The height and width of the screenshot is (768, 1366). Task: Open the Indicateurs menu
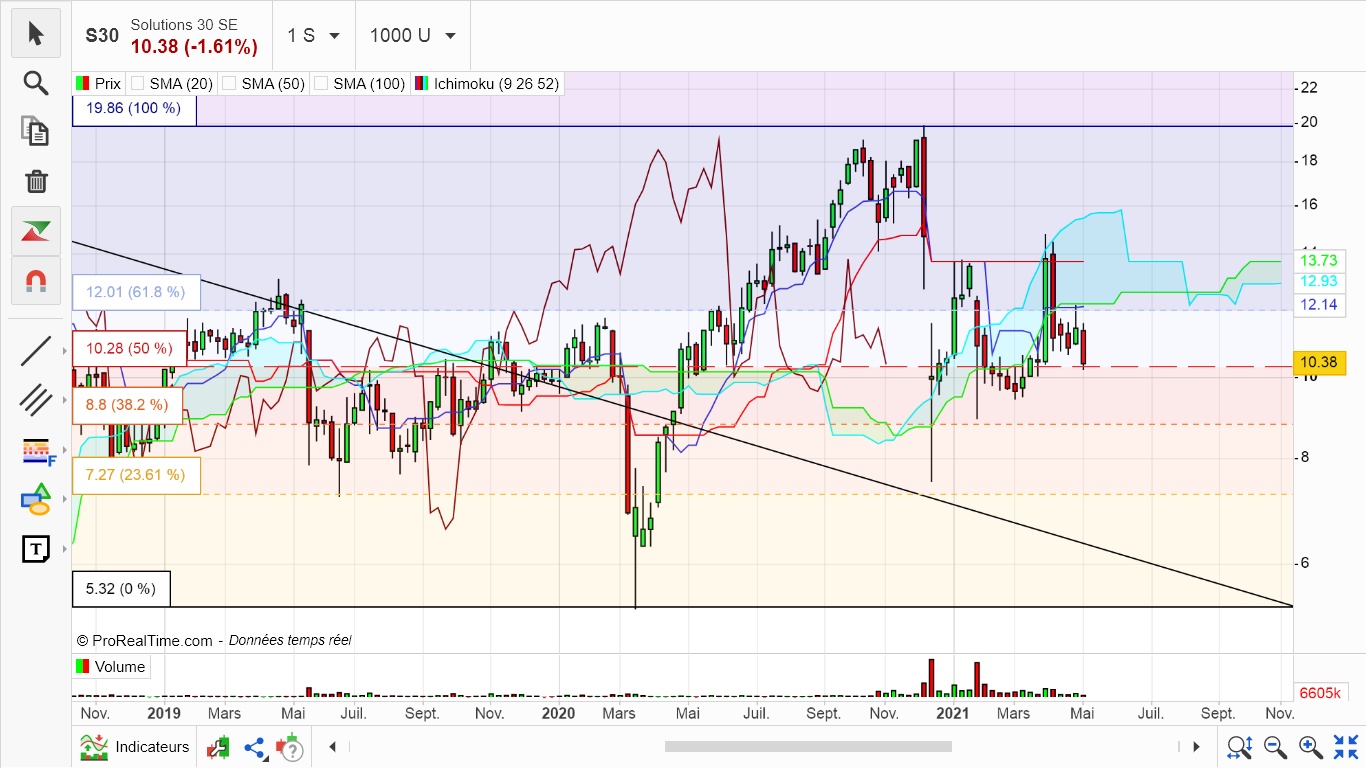(x=135, y=747)
